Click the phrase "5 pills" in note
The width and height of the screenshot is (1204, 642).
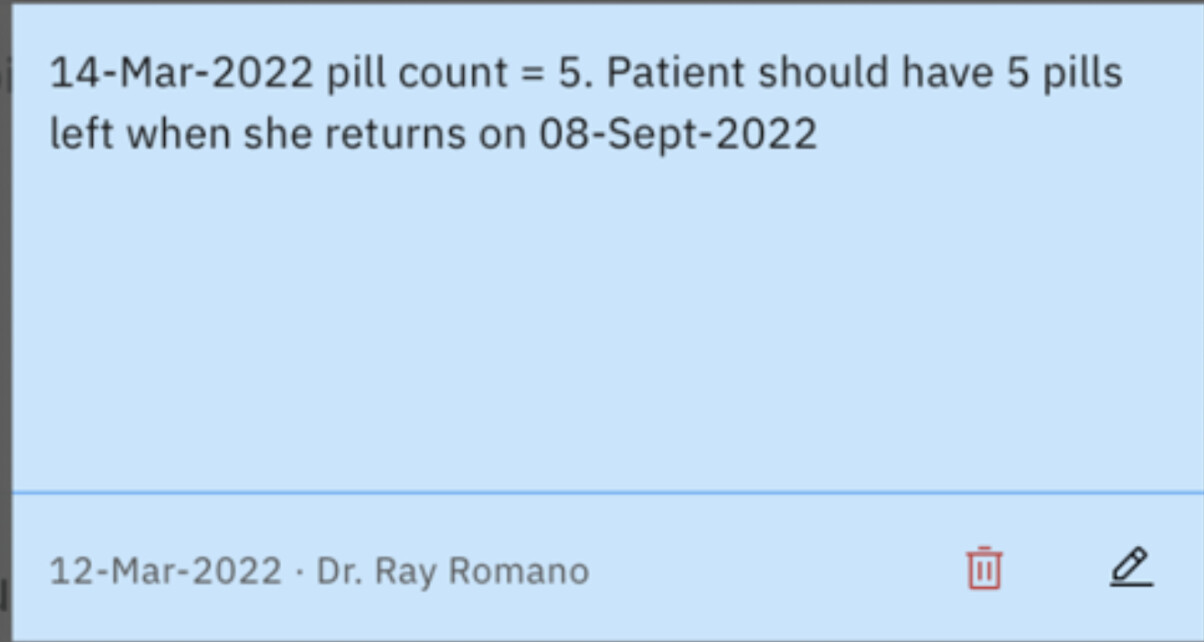(1064, 73)
